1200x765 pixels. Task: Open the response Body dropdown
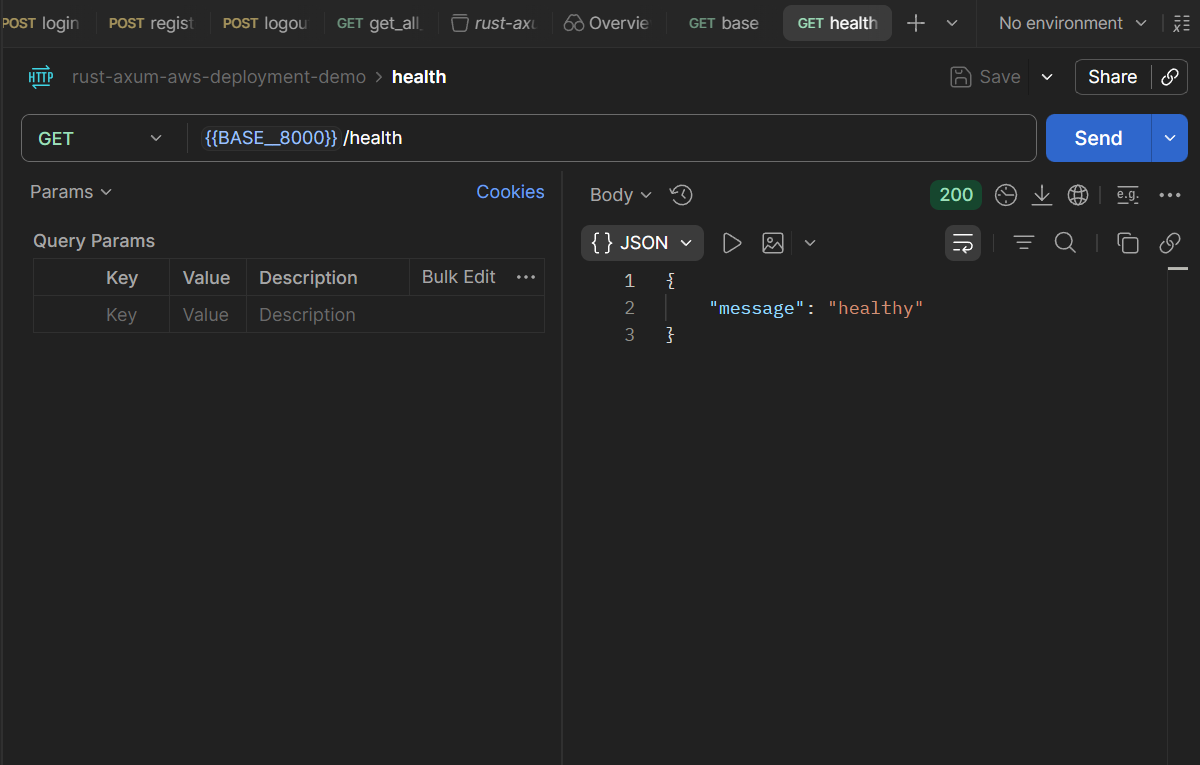coord(621,195)
